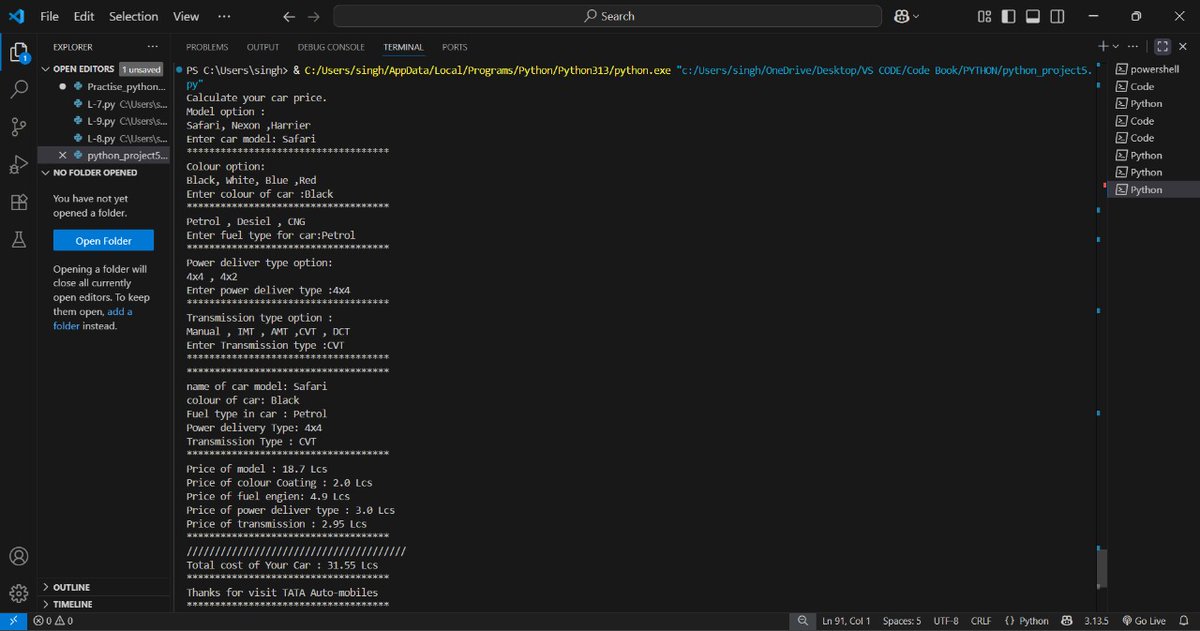Open the Source Control view
Image resolution: width=1200 pixels, height=631 pixels.
pos(18,126)
